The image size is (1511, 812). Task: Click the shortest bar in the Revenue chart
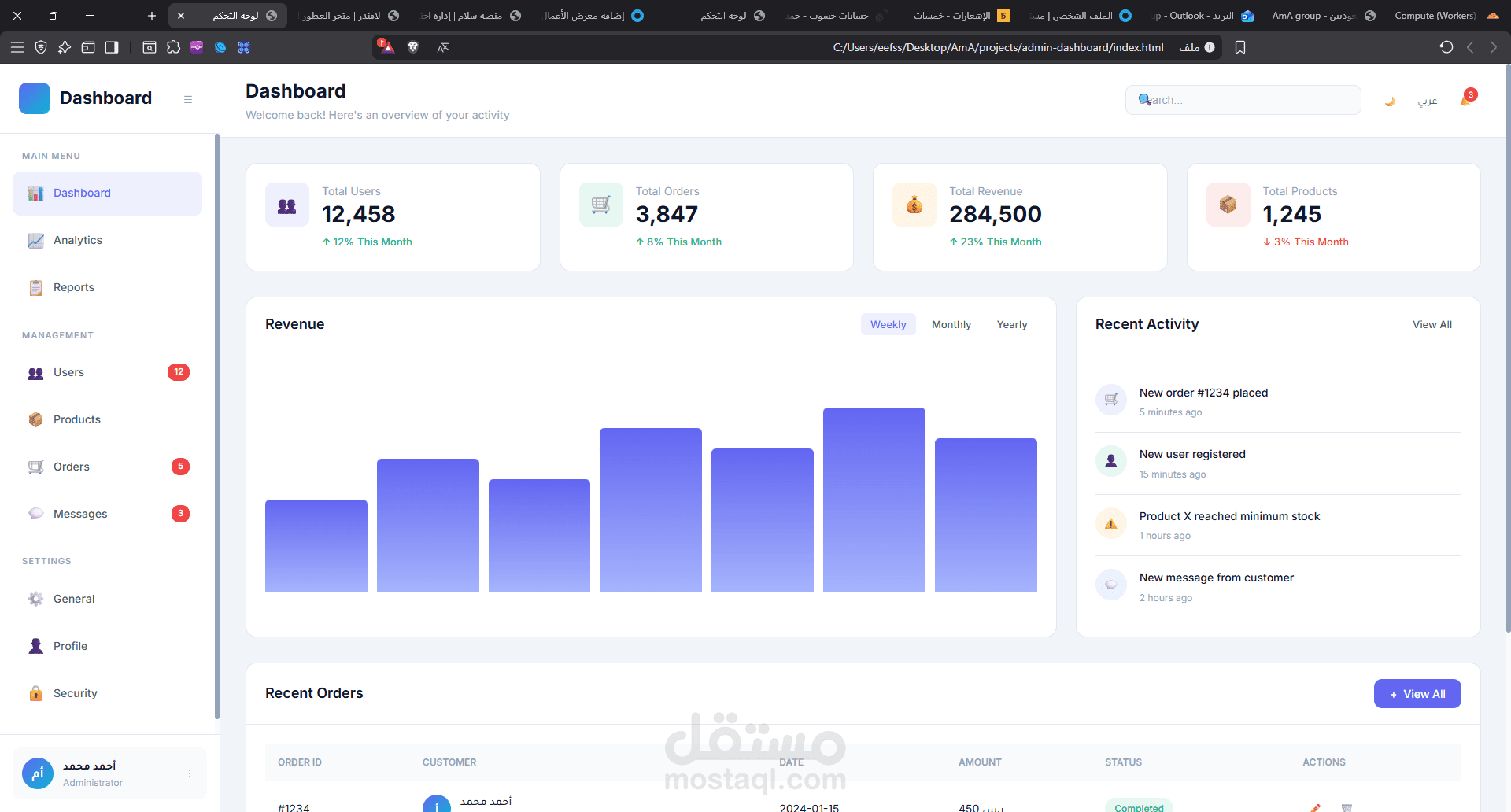tap(316, 545)
